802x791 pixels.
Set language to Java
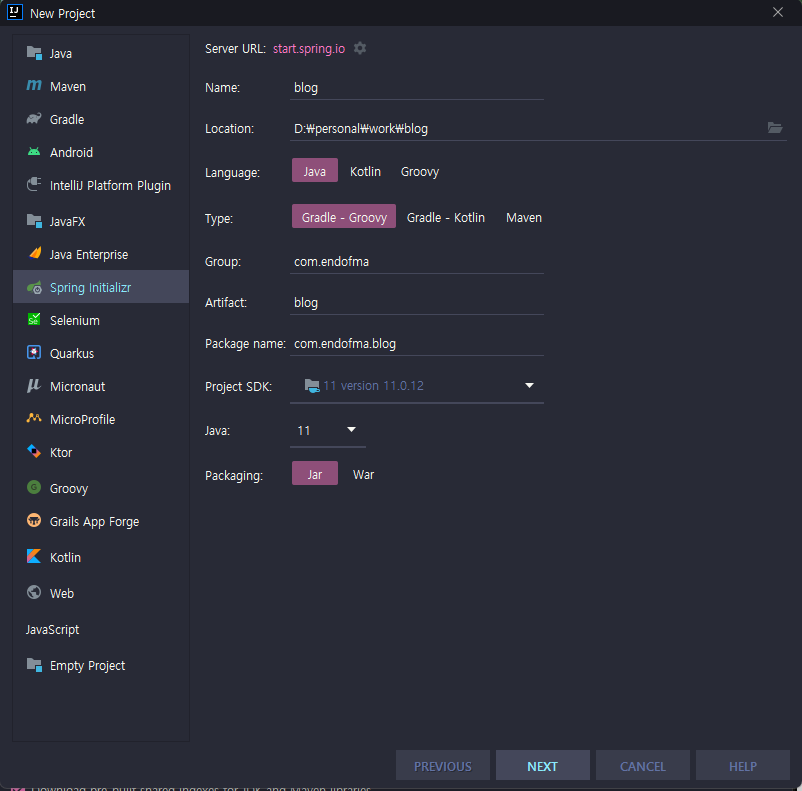[x=315, y=171]
